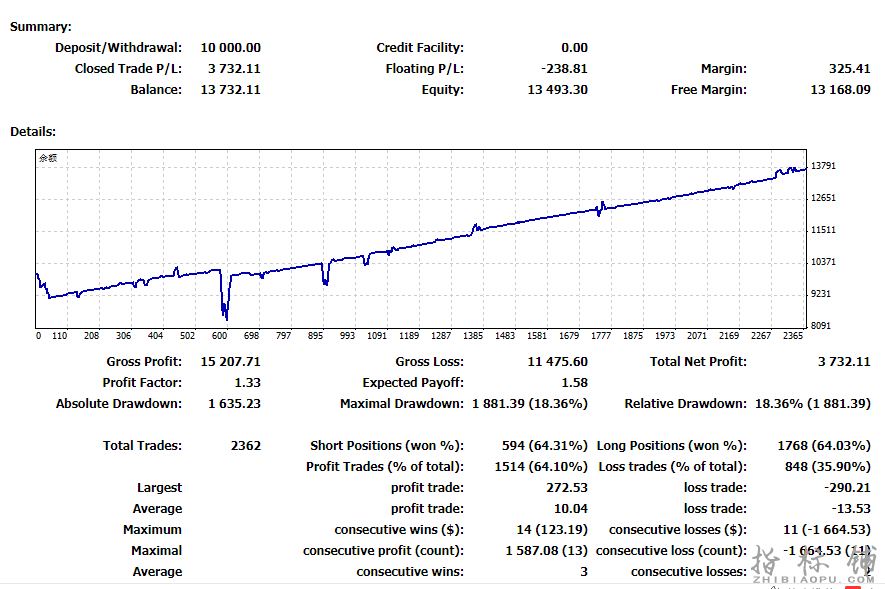The image size is (885, 589).
Task: Select the average loss trade value -13.53
Action: (x=851, y=508)
